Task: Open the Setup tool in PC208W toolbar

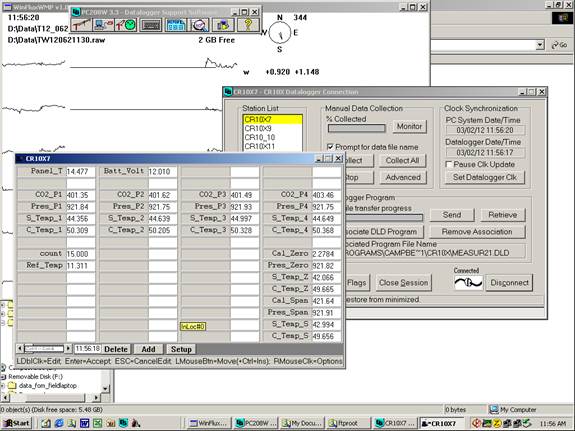Action: point(81,25)
